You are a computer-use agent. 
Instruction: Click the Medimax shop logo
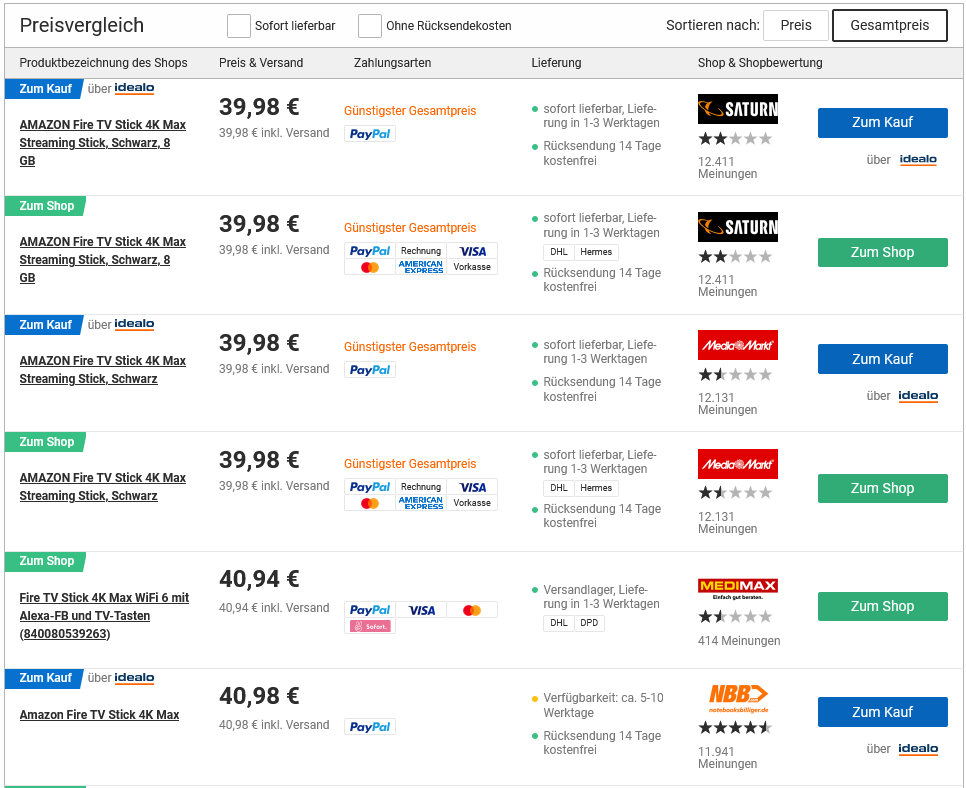[737, 588]
